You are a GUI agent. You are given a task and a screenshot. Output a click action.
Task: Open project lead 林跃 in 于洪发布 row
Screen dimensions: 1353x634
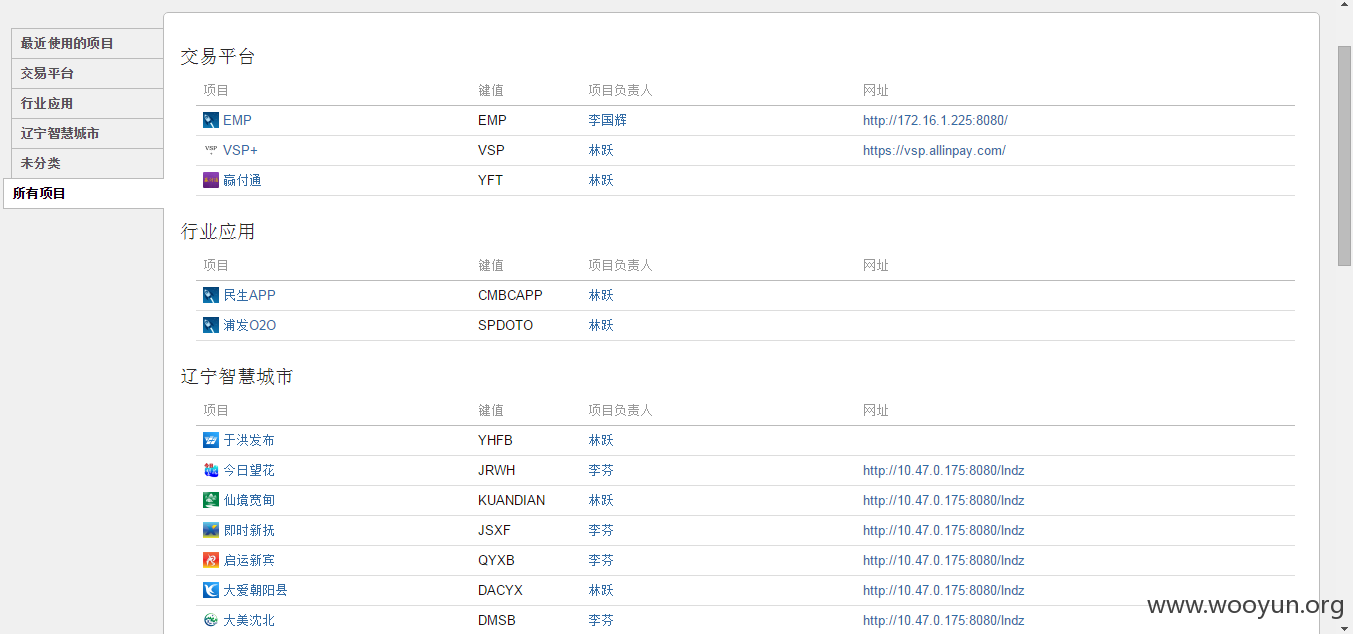(x=601, y=440)
